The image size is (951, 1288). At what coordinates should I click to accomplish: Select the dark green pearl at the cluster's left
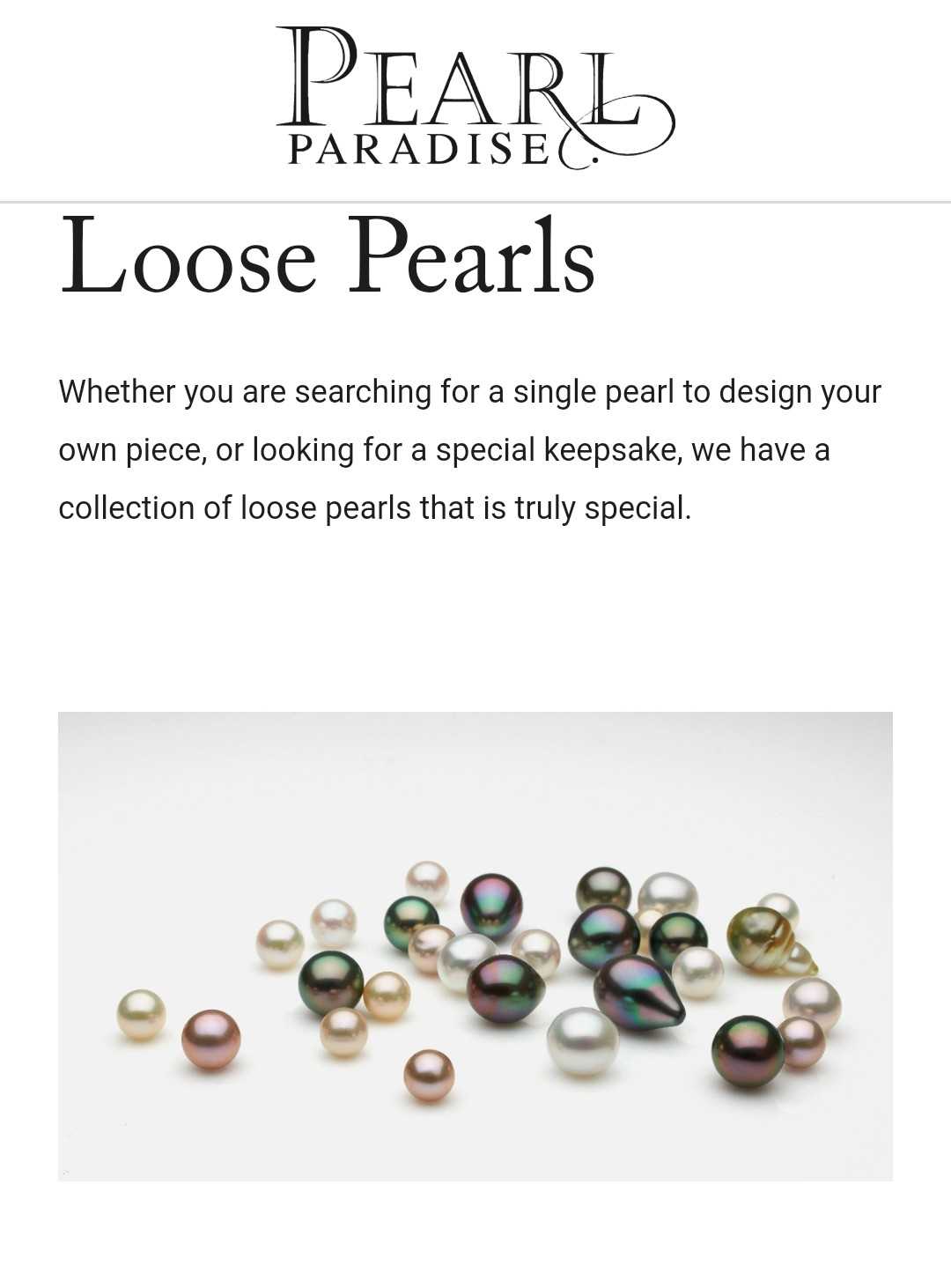[x=330, y=982]
